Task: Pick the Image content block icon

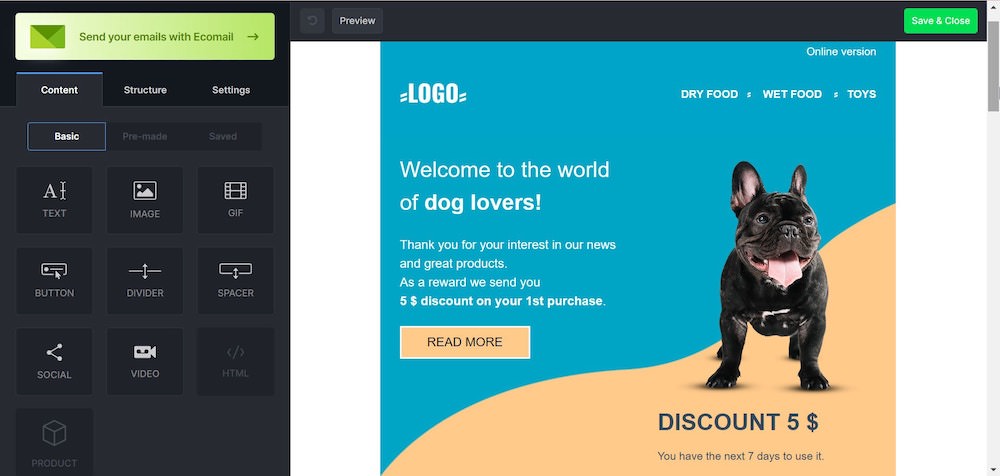Action: tap(145, 191)
